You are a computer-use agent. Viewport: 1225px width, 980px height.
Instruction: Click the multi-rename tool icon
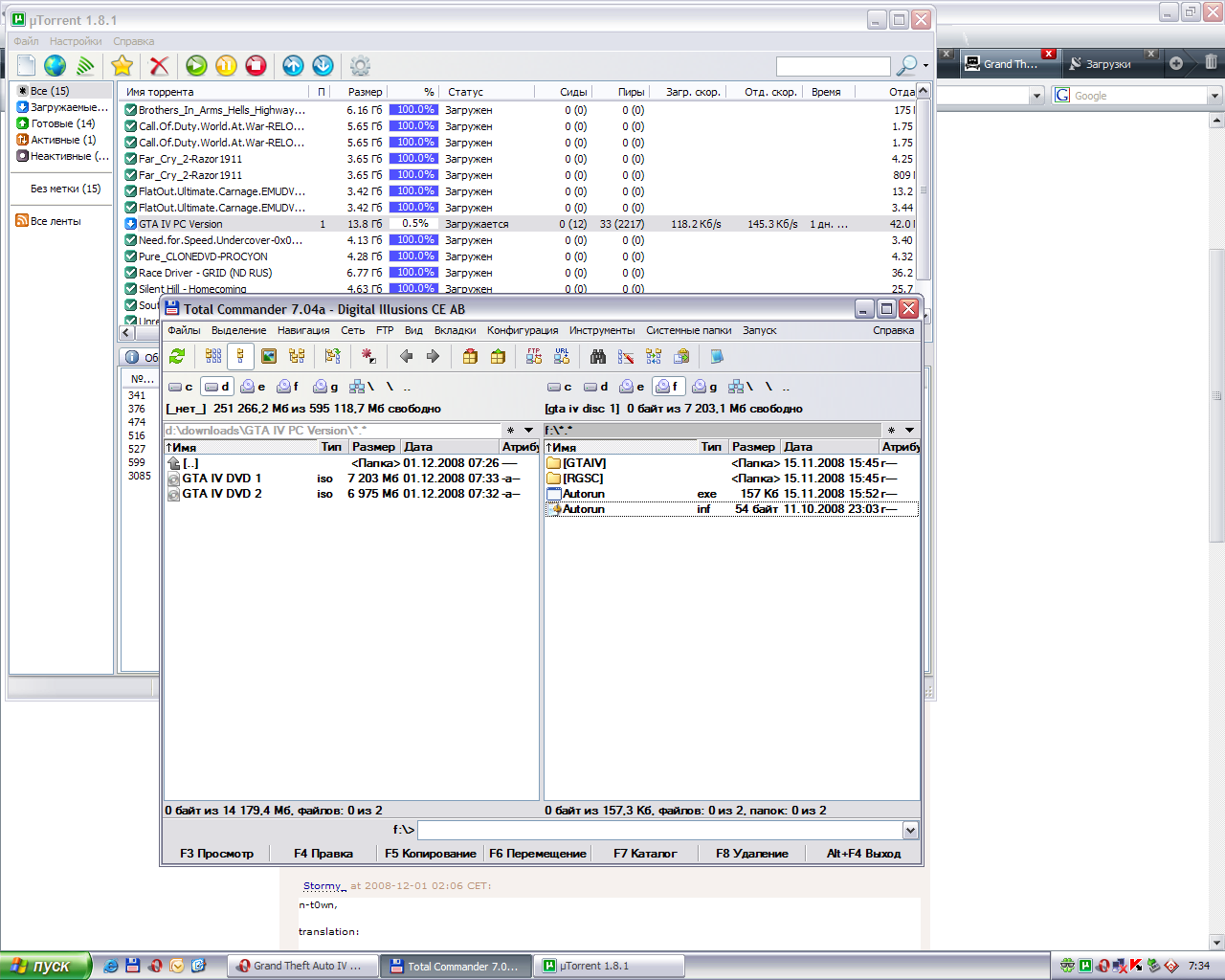click(626, 356)
